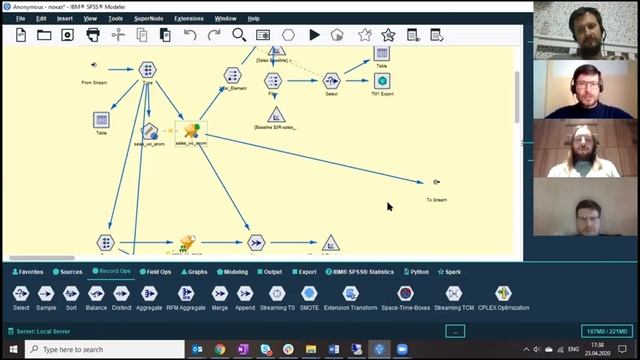Switch to the Output palette tab
This screenshot has height=360, width=640.
(x=269, y=272)
